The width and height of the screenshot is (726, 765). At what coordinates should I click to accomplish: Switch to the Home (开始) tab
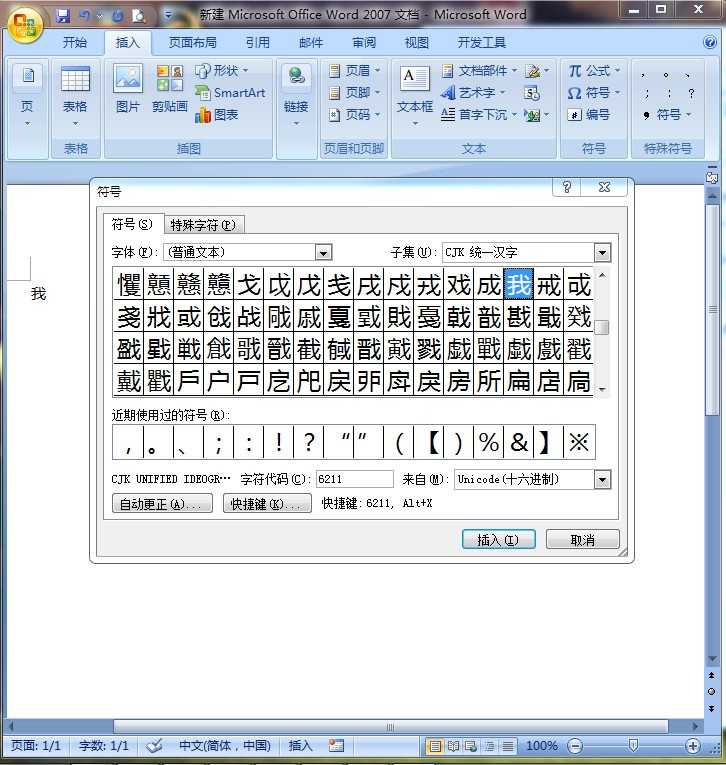coord(75,42)
